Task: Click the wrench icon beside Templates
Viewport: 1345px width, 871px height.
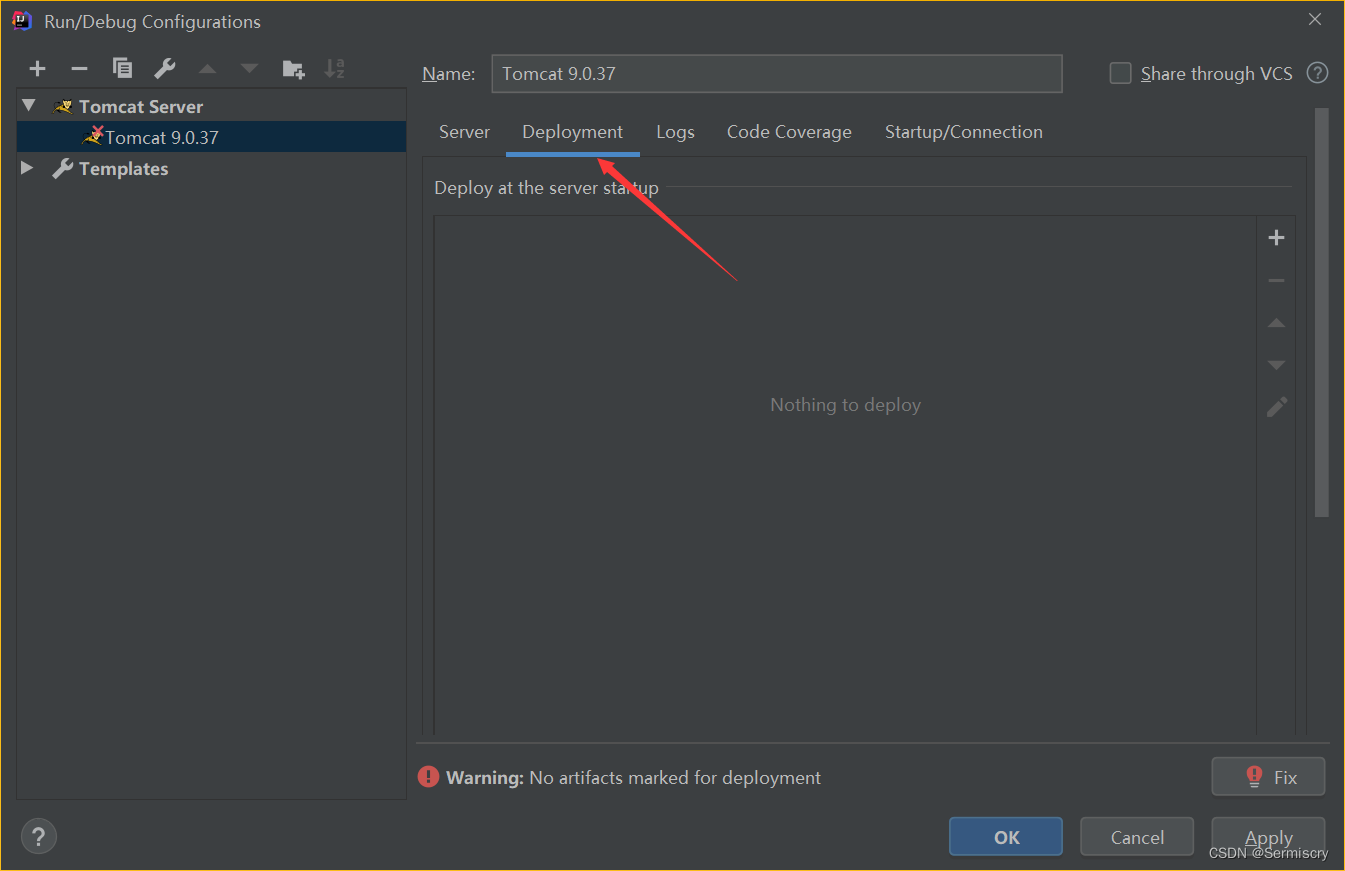Action: pyautogui.click(x=63, y=168)
